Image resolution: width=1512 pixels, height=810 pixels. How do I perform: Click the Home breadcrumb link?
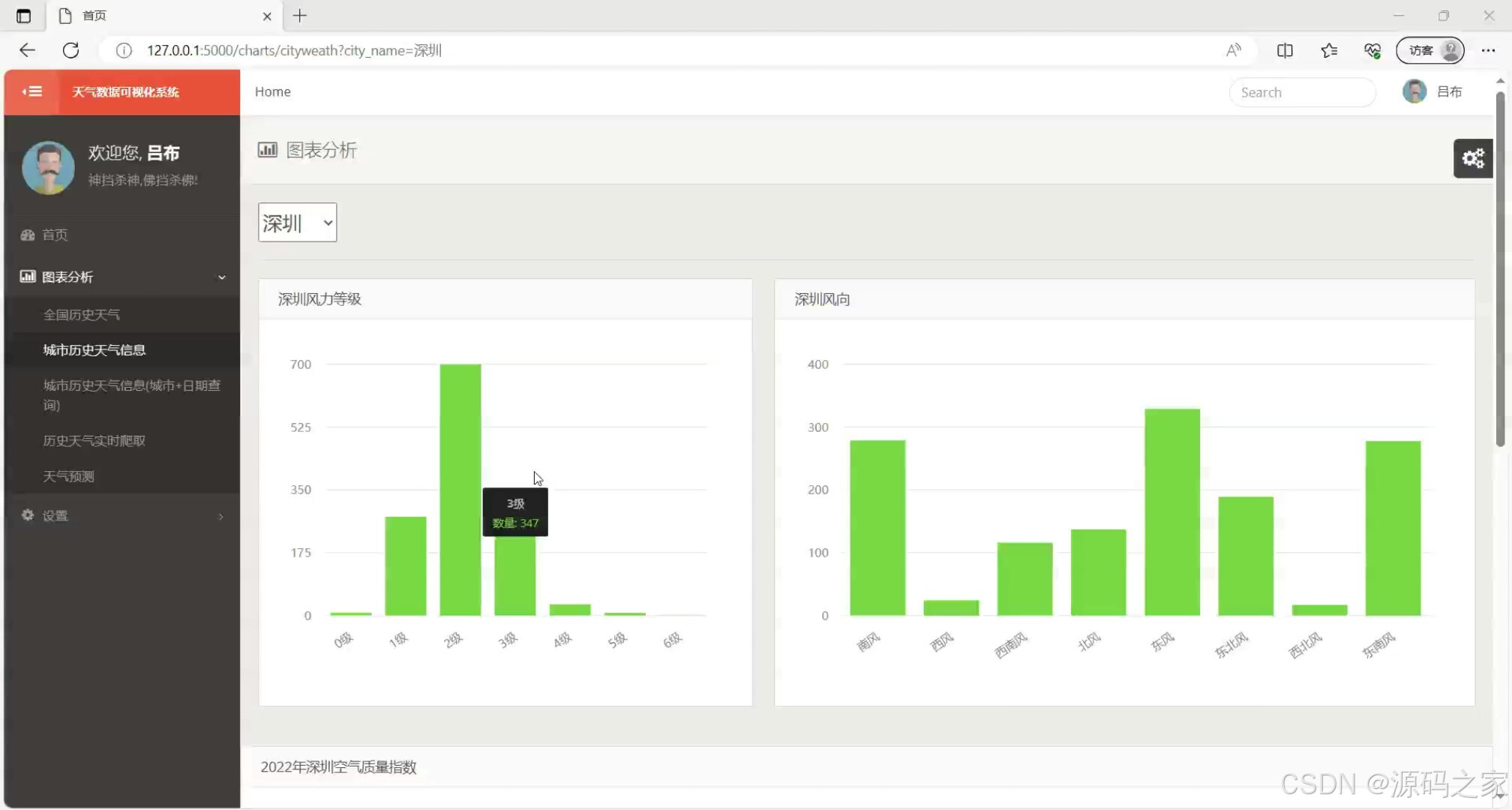(x=272, y=91)
